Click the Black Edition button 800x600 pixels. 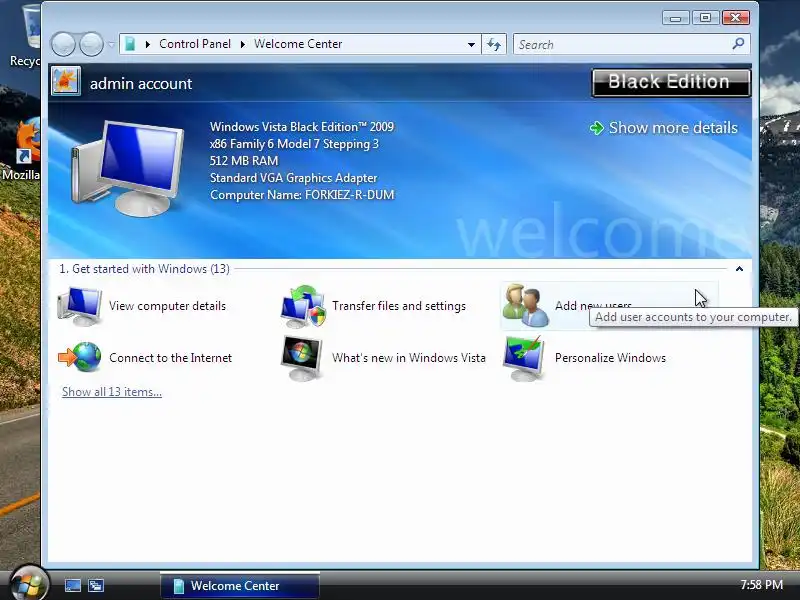click(671, 82)
